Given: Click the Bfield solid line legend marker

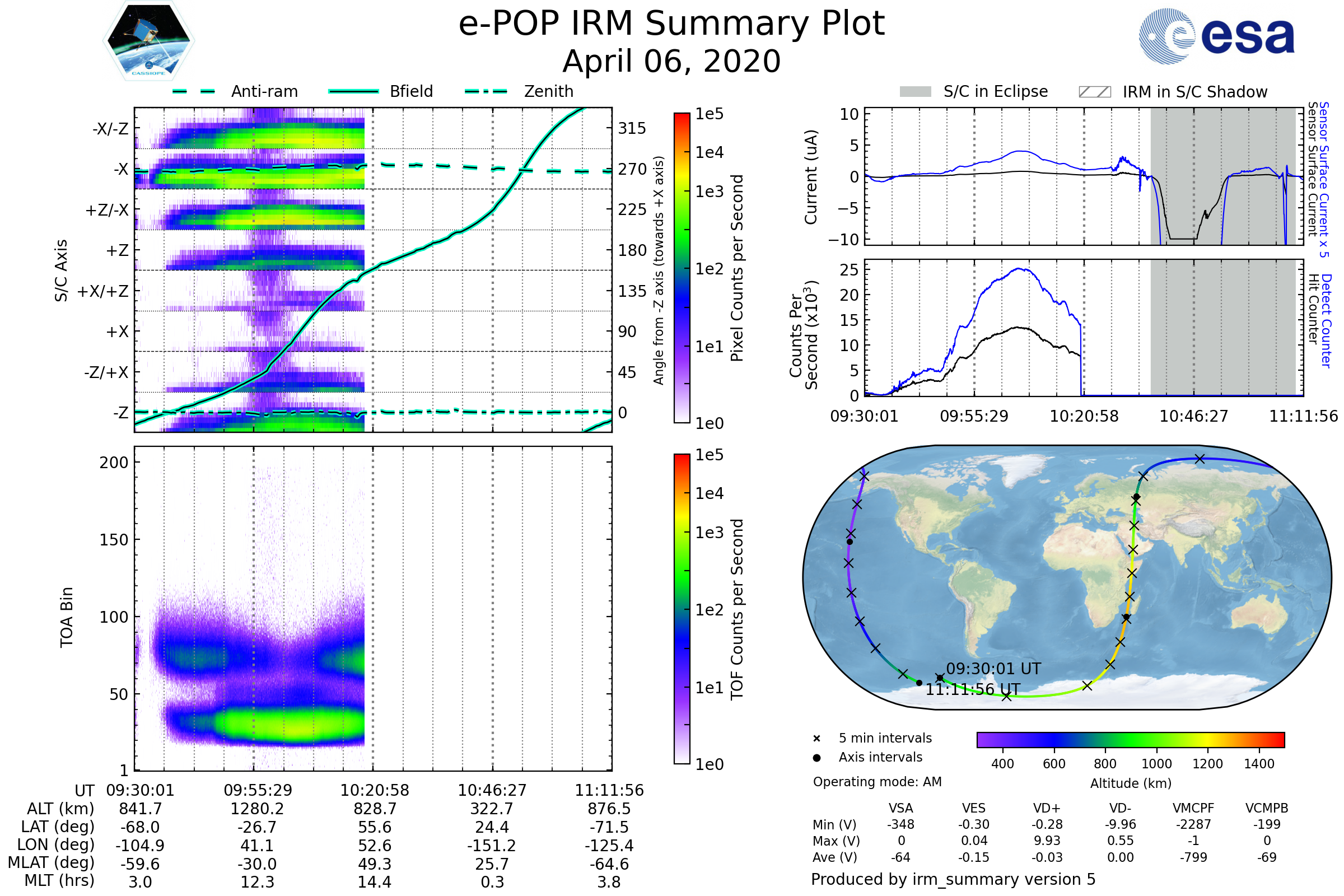Looking at the screenshot, I should coord(353,91).
